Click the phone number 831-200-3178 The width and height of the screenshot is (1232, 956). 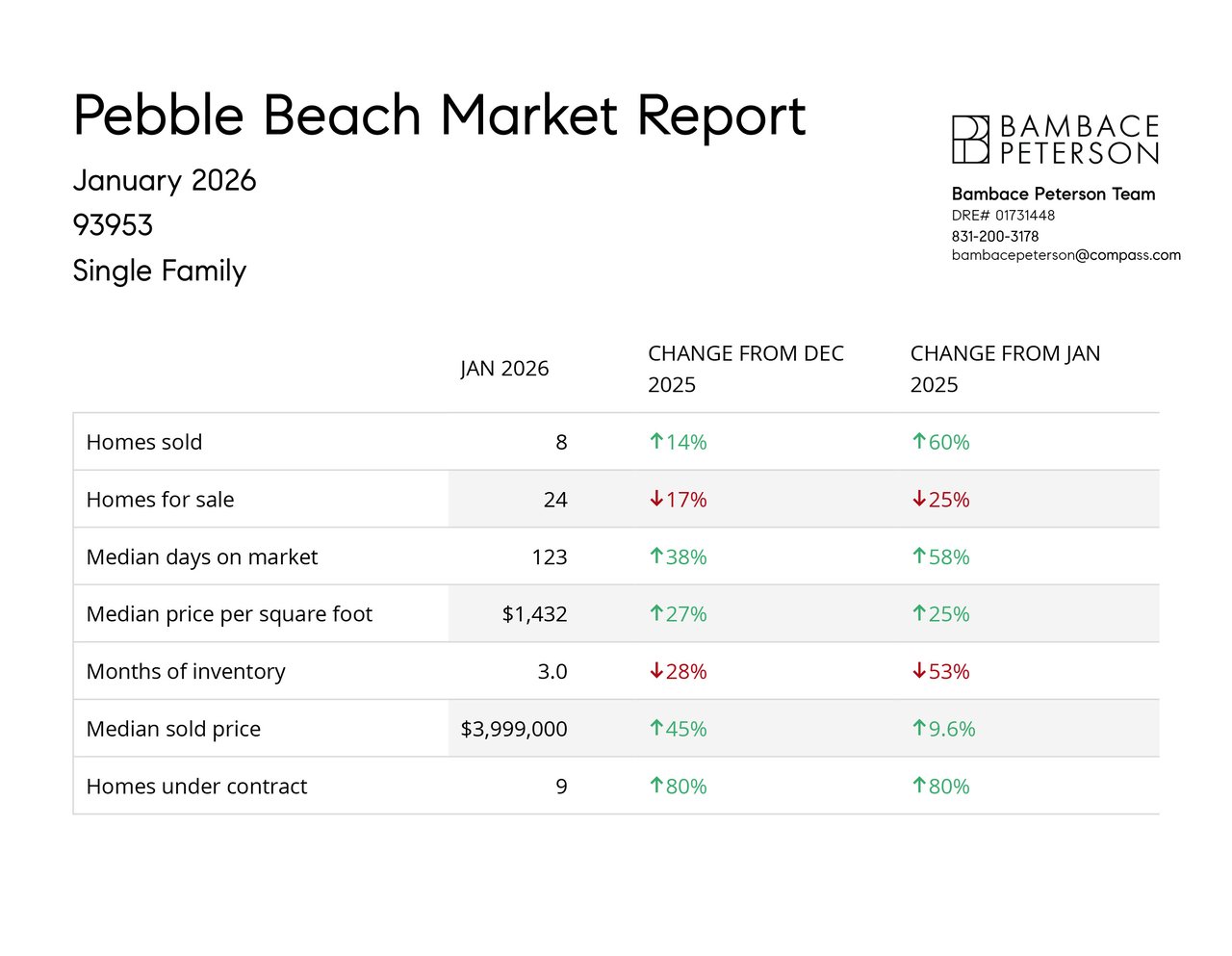click(x=994, y=236)
